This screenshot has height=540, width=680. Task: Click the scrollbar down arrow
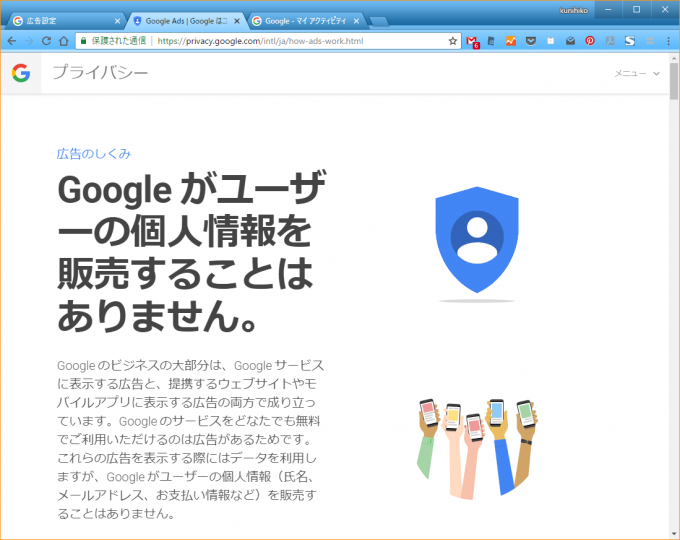click(673, 534)
